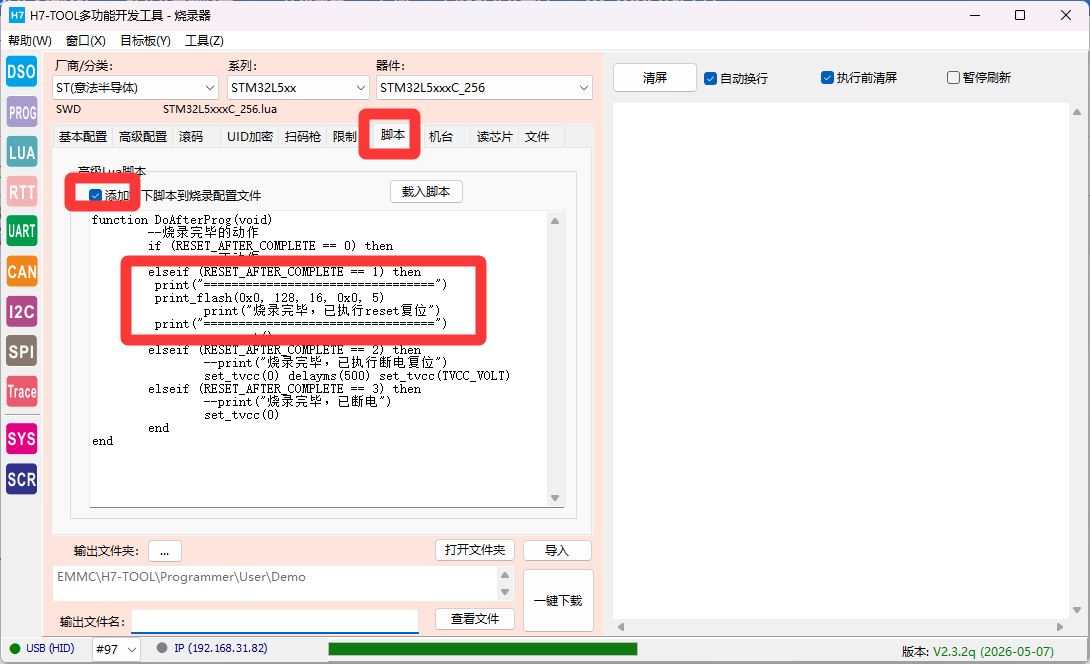Click the script editor scroll-up arrow
Image resolution: width=1090 pixels, height=664 pixels.
555,221
